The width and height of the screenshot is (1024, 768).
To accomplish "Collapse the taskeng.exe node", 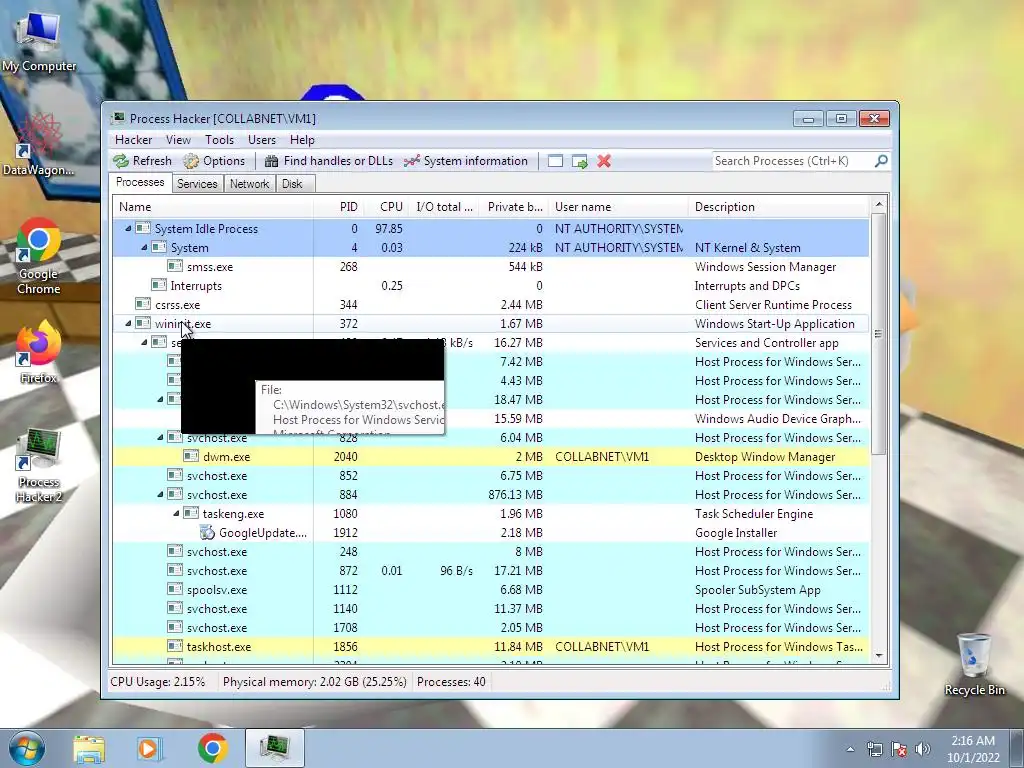I will click(x=176, y=513).
